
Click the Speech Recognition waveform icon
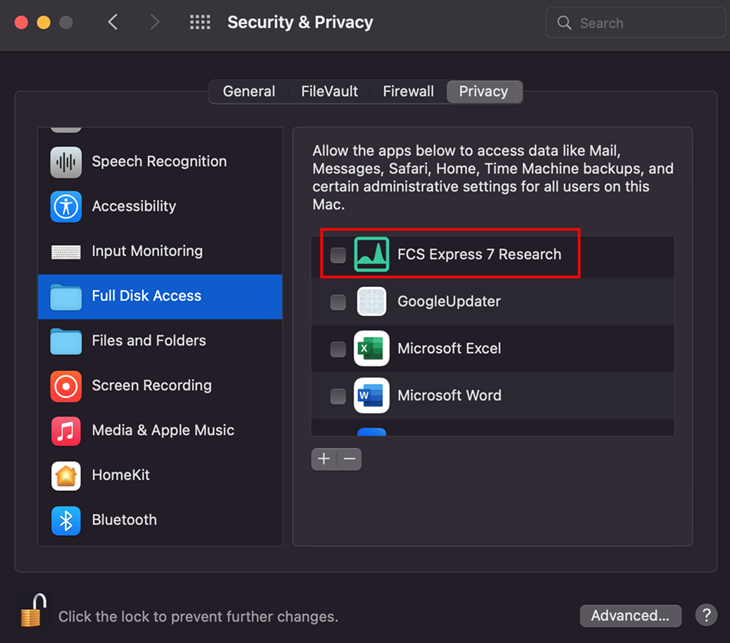tap(66, 161)
